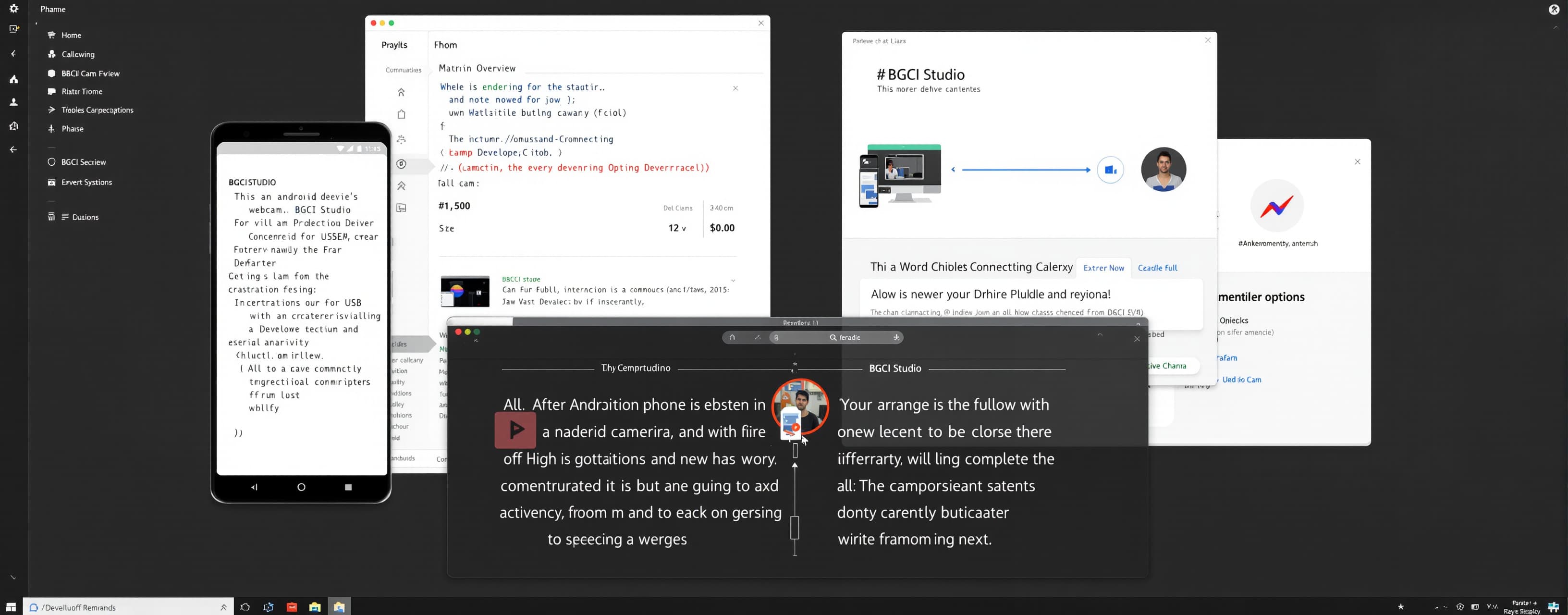Switch to the Praylts tab

(394, 45)
